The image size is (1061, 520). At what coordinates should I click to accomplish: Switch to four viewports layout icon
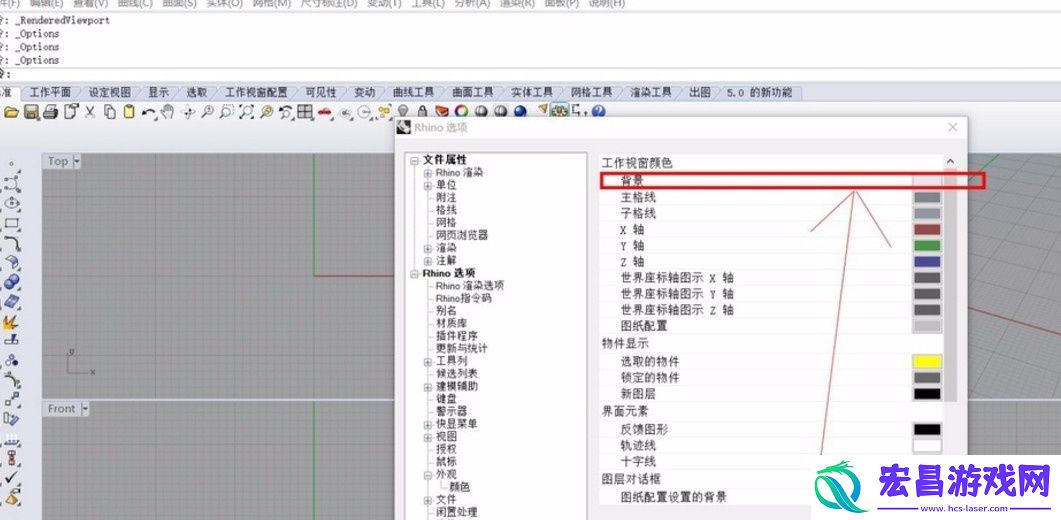305,112
